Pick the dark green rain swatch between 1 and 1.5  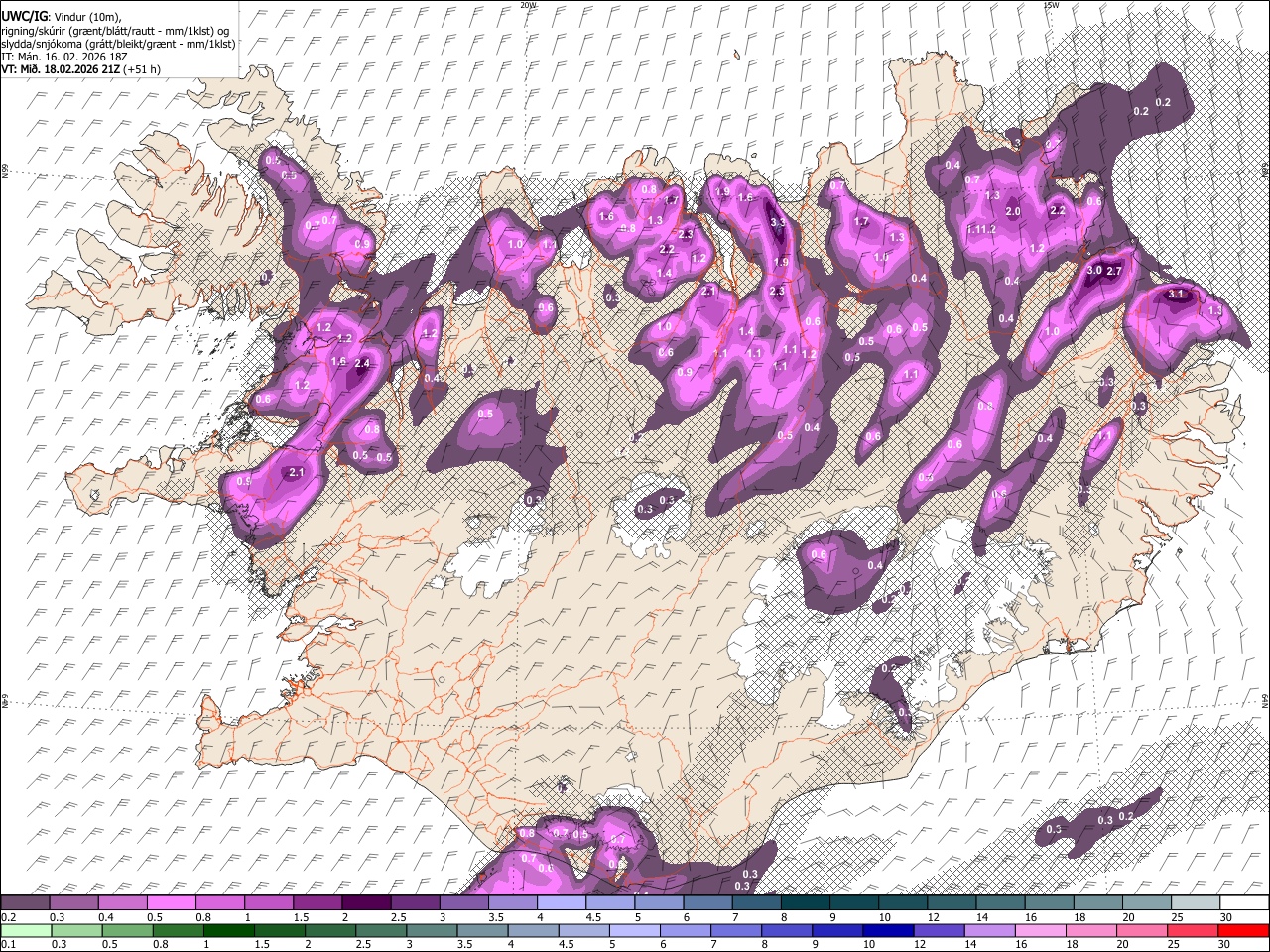(x=228, y=930)
